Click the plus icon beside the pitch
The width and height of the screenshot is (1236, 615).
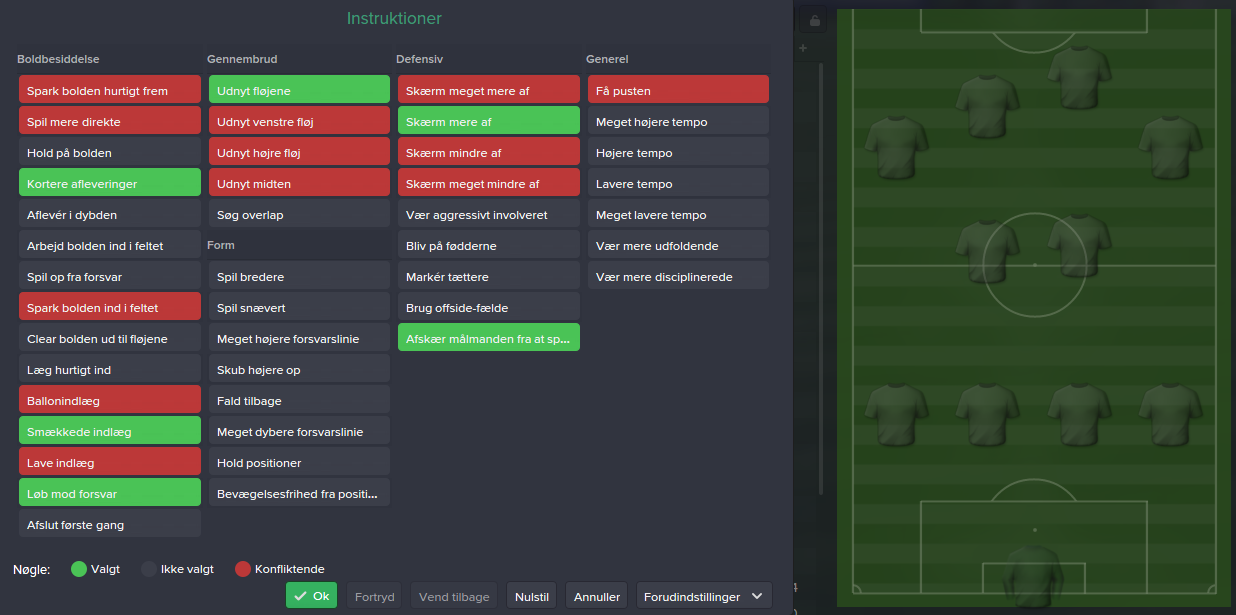802,48
